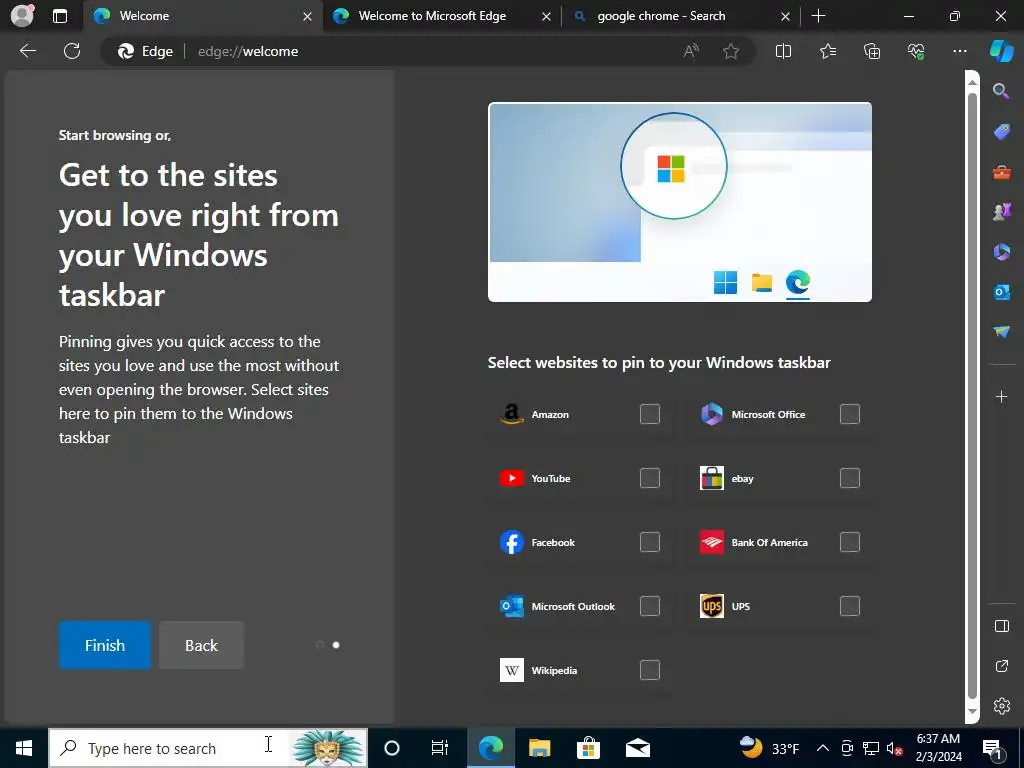Tick the Microsoft Outlook checkbox
1024x768 pixels.
650,606
